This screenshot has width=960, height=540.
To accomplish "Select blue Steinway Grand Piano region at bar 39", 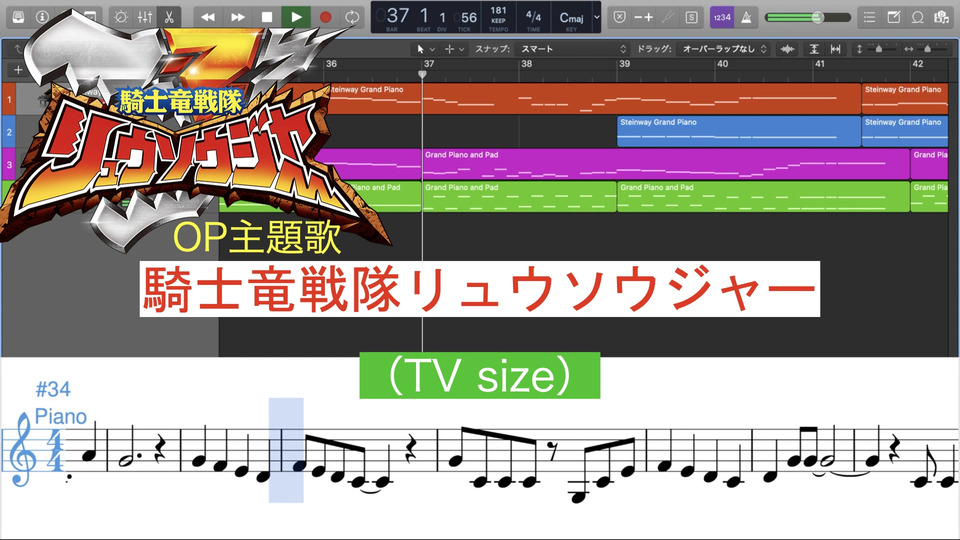I will pyautogui.click(x=739, y=131).
